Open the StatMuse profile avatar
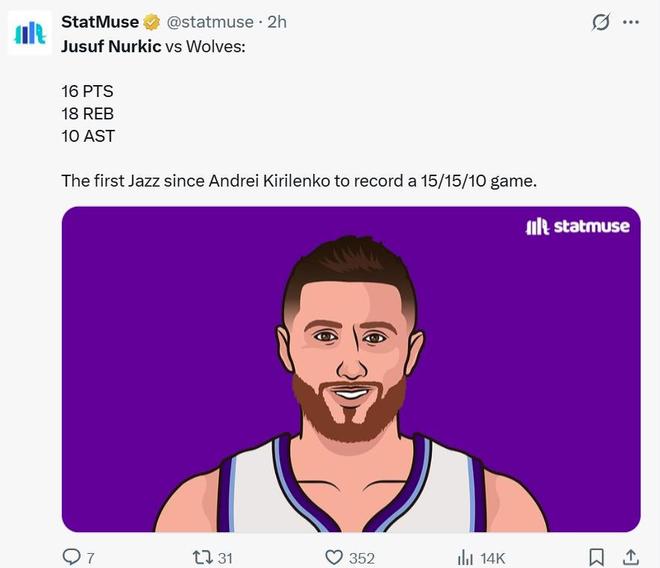 [29, 33]
